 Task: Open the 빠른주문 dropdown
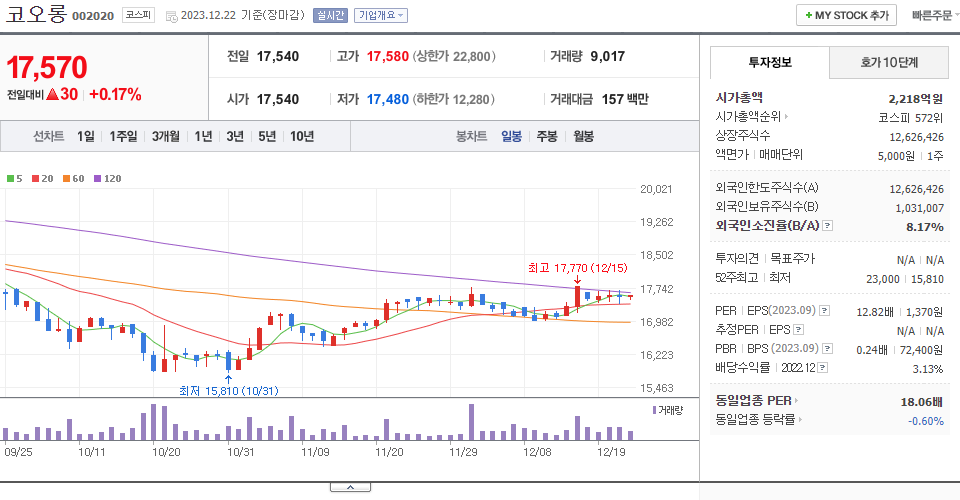[935, 15]
